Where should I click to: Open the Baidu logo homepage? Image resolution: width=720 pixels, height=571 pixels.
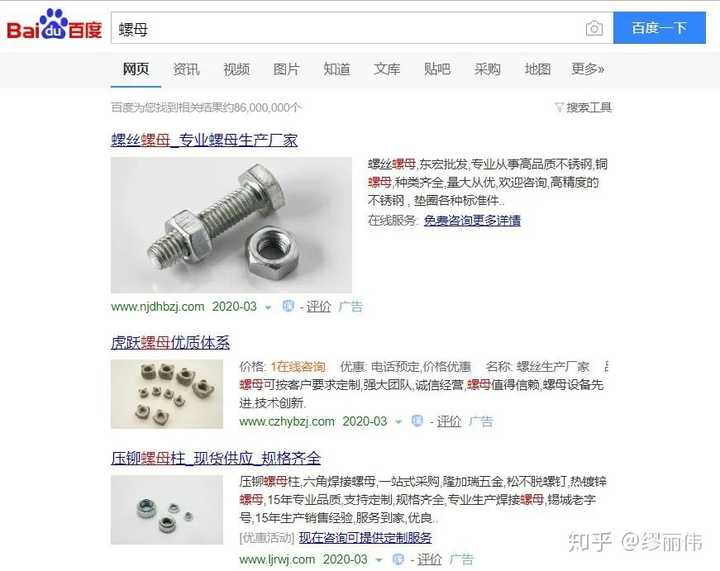click(54, 25)
